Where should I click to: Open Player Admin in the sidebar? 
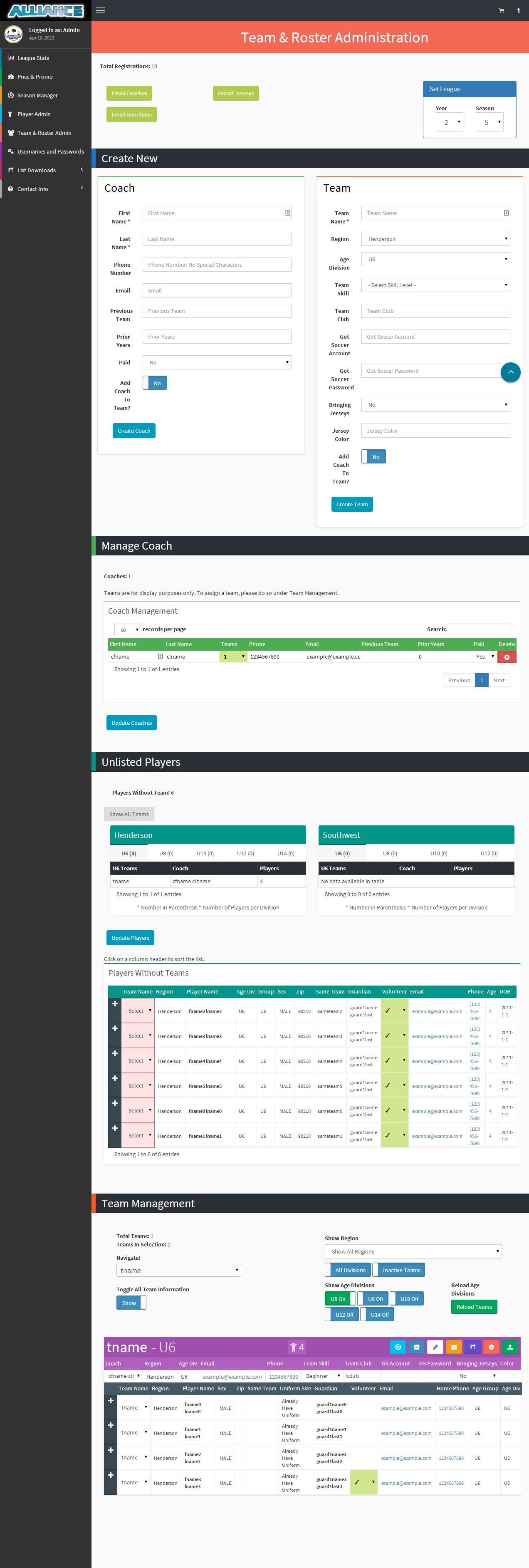click(34, 114)
